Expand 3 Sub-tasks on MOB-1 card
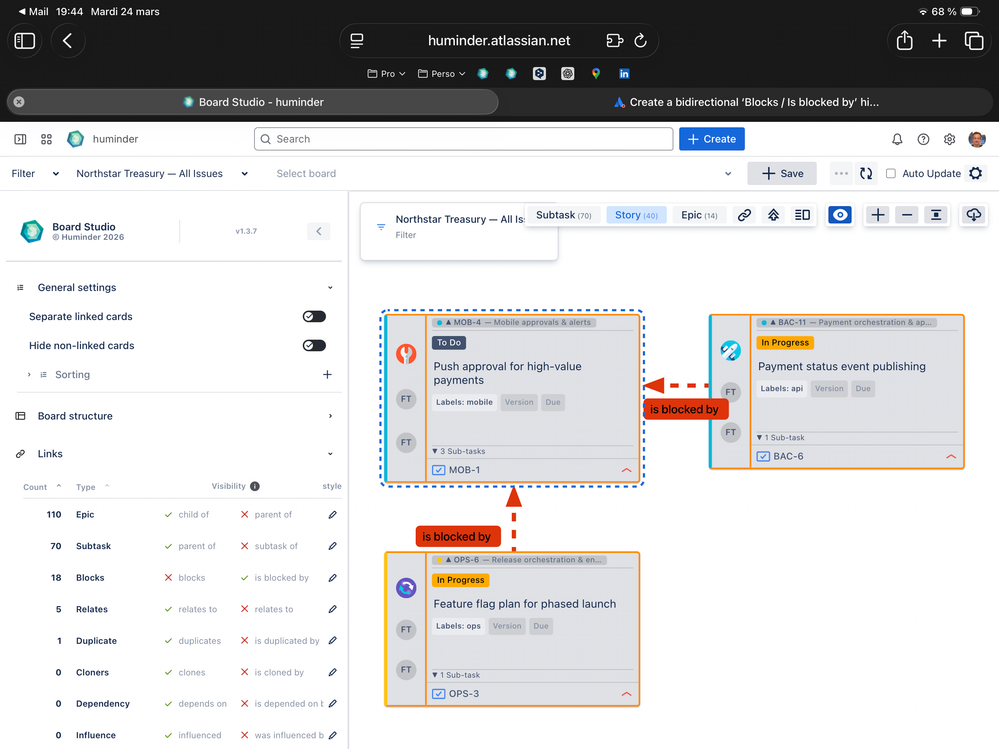Viewport: 999px width, 749px height. [459, 451]
